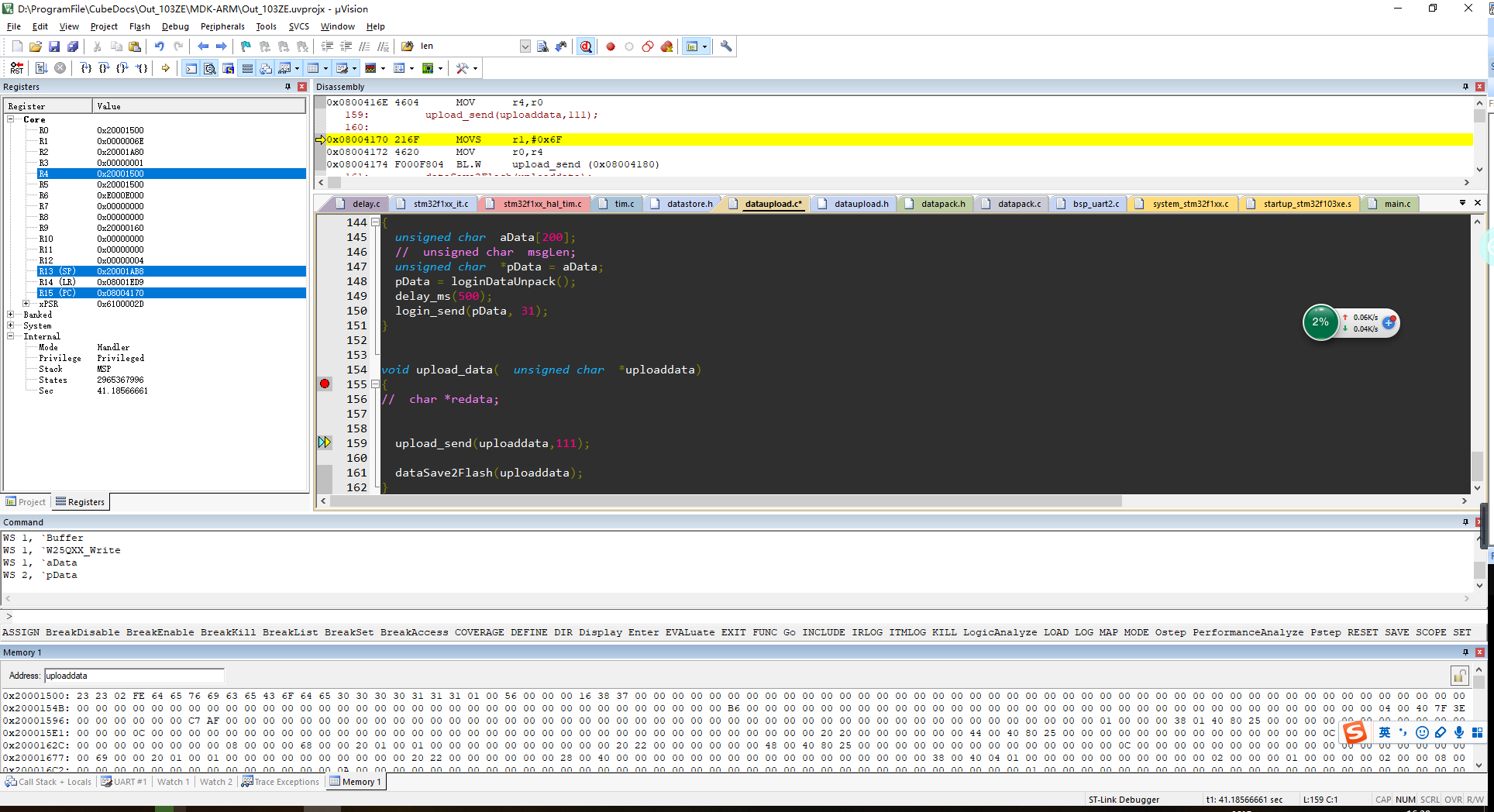Click the Kill All Breakpoints icon
This screenshot has width=1494, height=812.
click(x=666, y=46)
